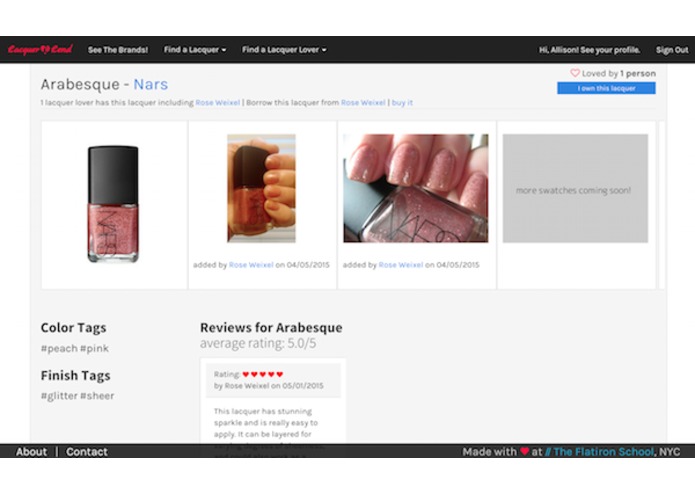695x494 pixels.
Task: Click the 'Finish Tags' heading
Action: point(75,375)
